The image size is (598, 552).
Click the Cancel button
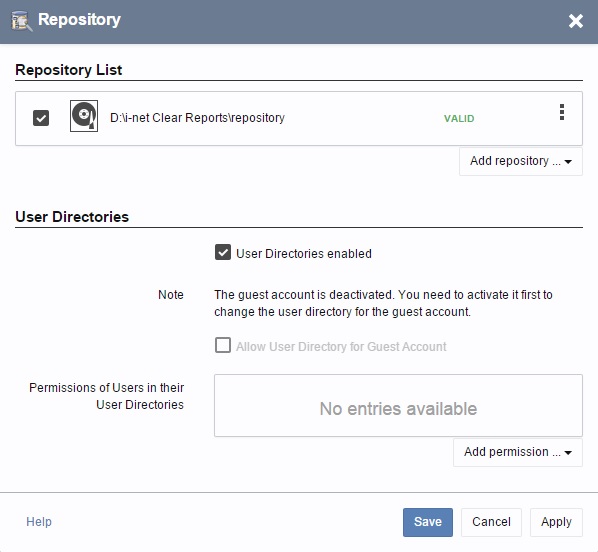pyautogui.click(x=491, y=522)
